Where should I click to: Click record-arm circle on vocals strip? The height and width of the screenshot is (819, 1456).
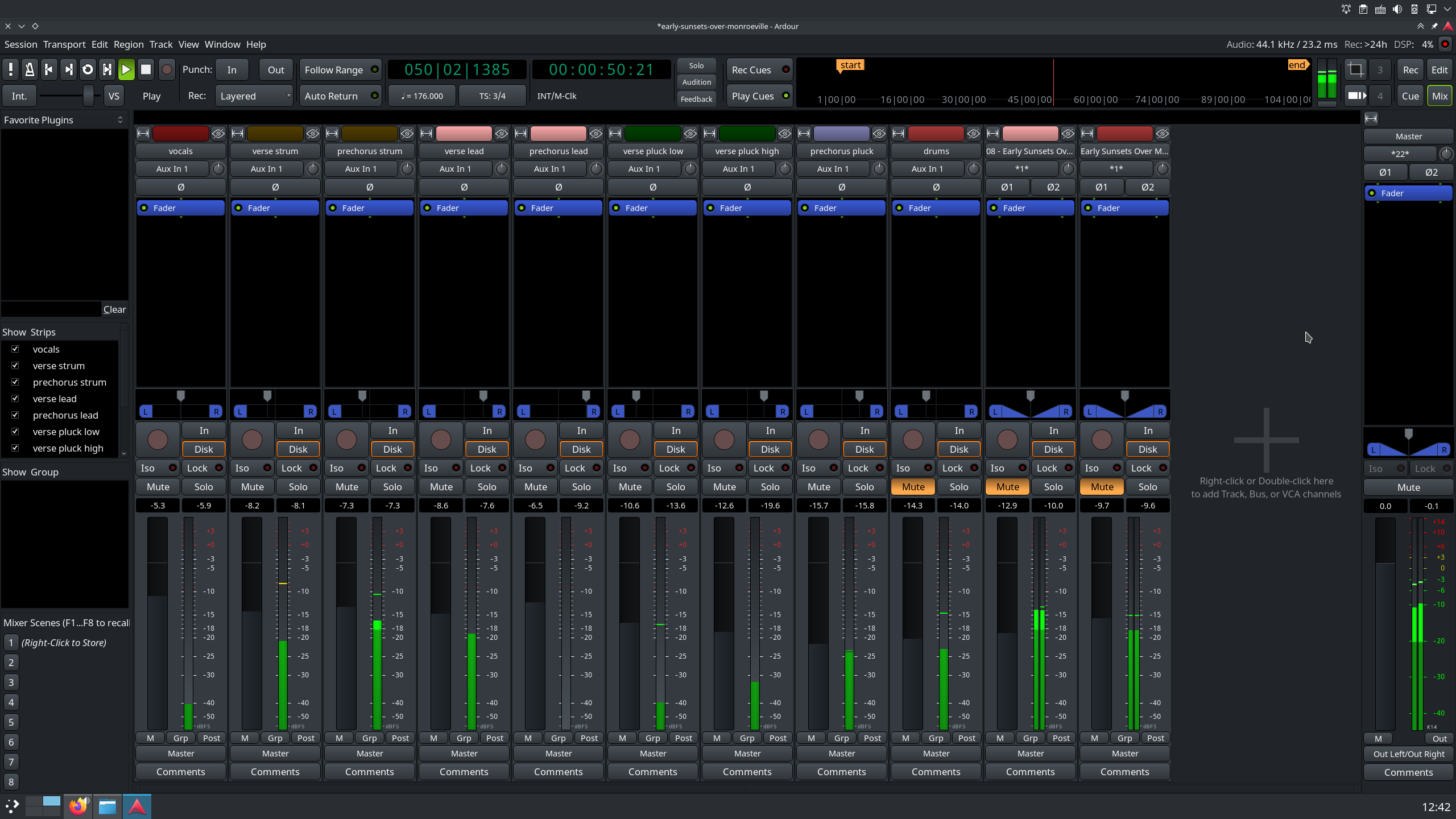(158, 439)
